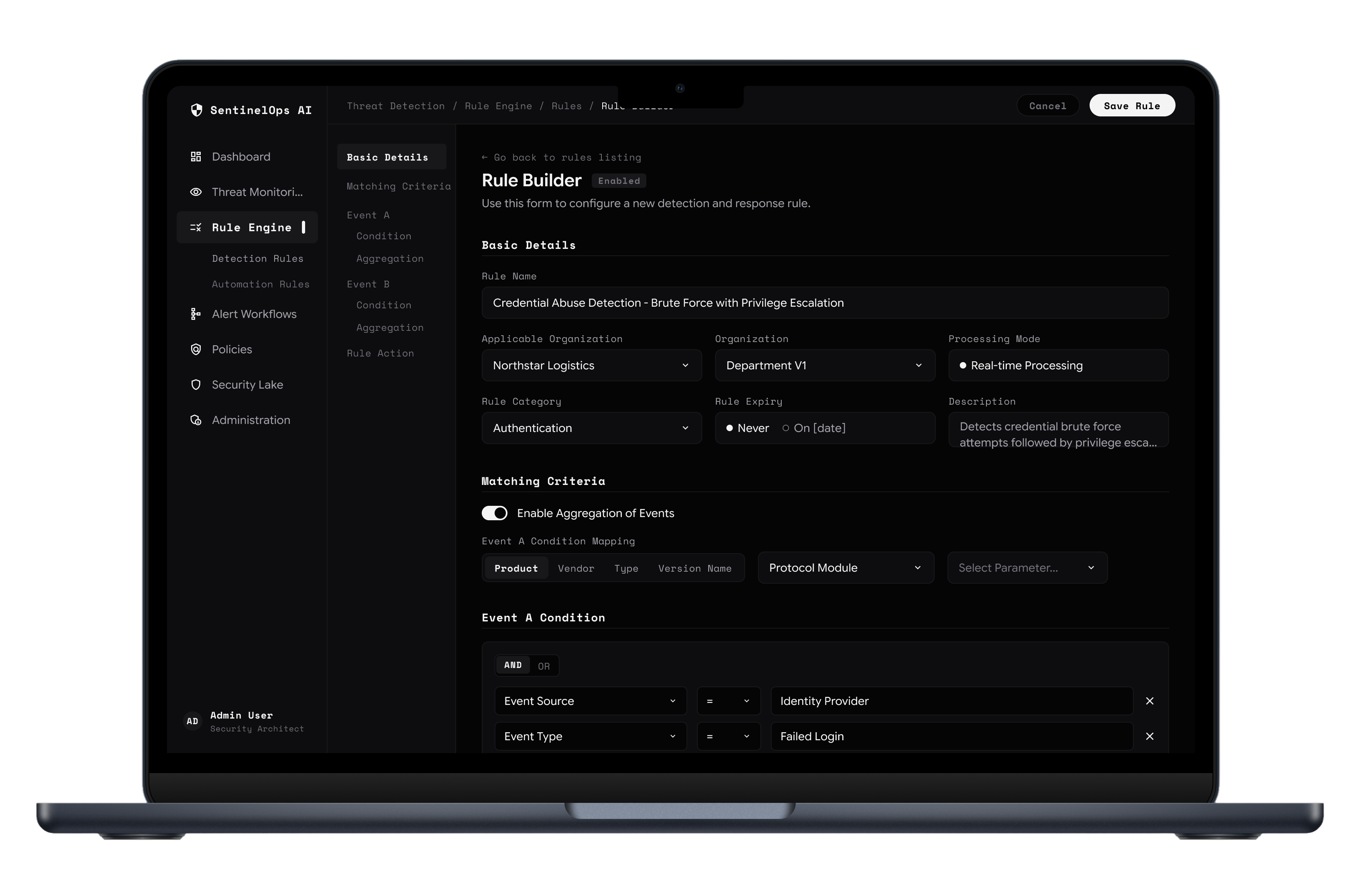Choose OR condition operator
Viewport: 1361px width, 896px height.
pos(544,666)
